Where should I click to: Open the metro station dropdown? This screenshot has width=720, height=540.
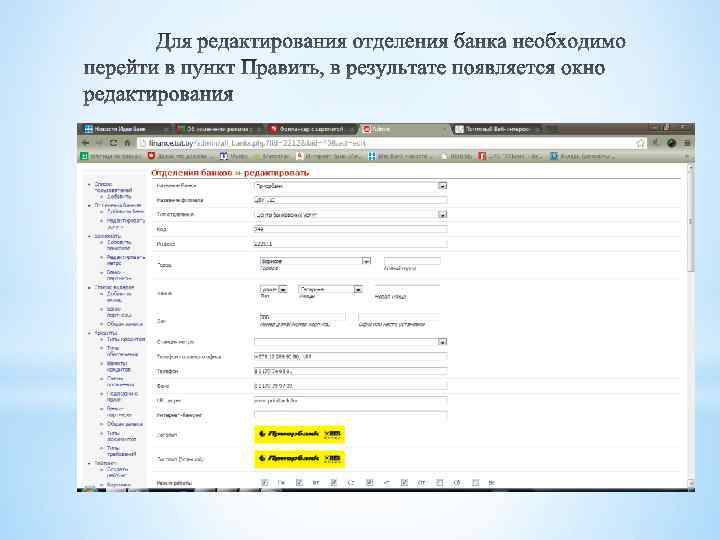tap(350, 342)
